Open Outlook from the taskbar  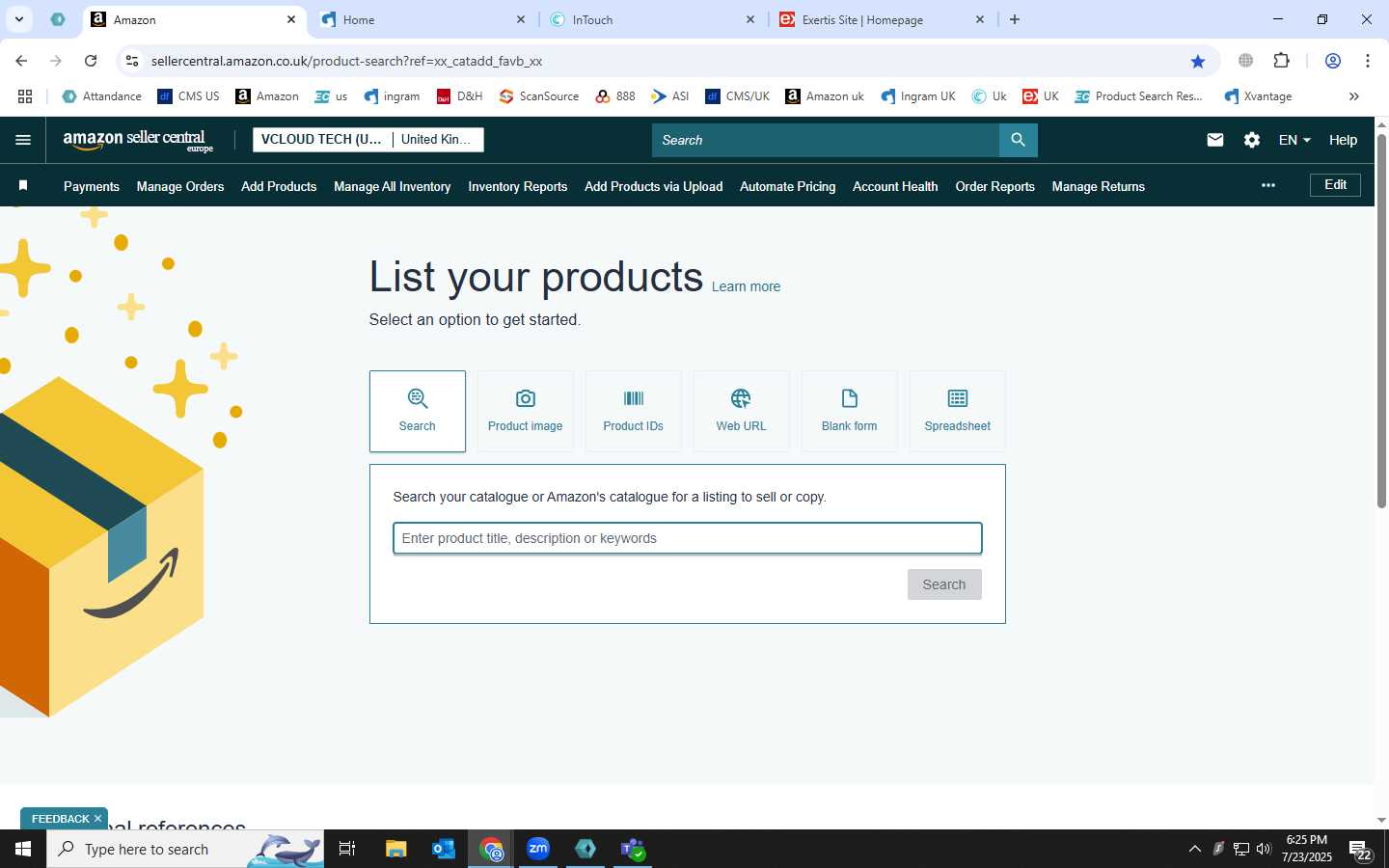coord(444,849)
